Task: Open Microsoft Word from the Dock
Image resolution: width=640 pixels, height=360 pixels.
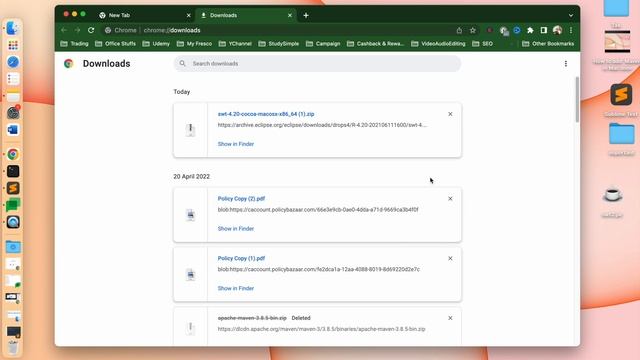Action: tap(13, 130)
